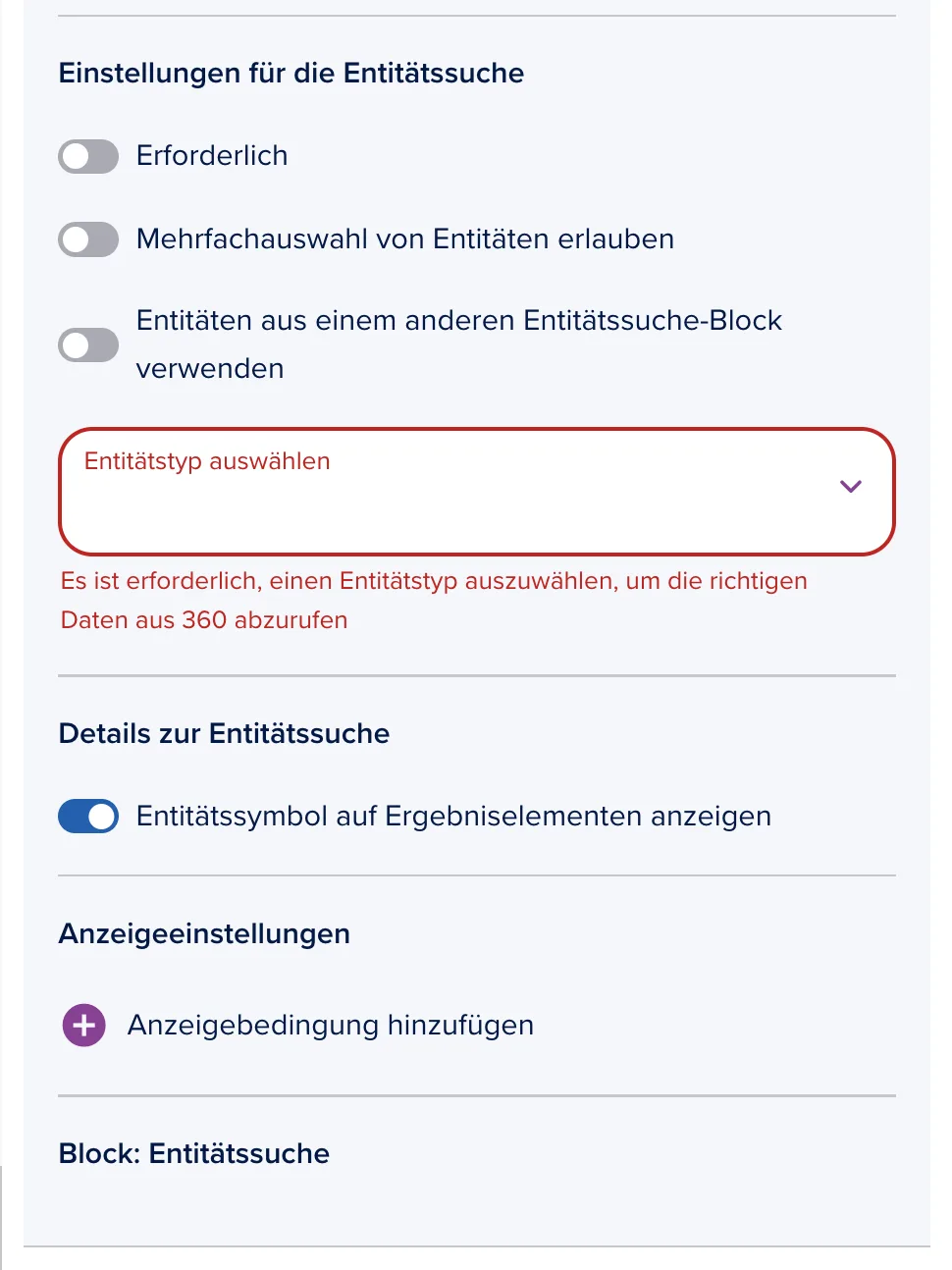Toggle Entitäten aus anderem Entitätssuche-Block switch

click(x=88, y=345)
